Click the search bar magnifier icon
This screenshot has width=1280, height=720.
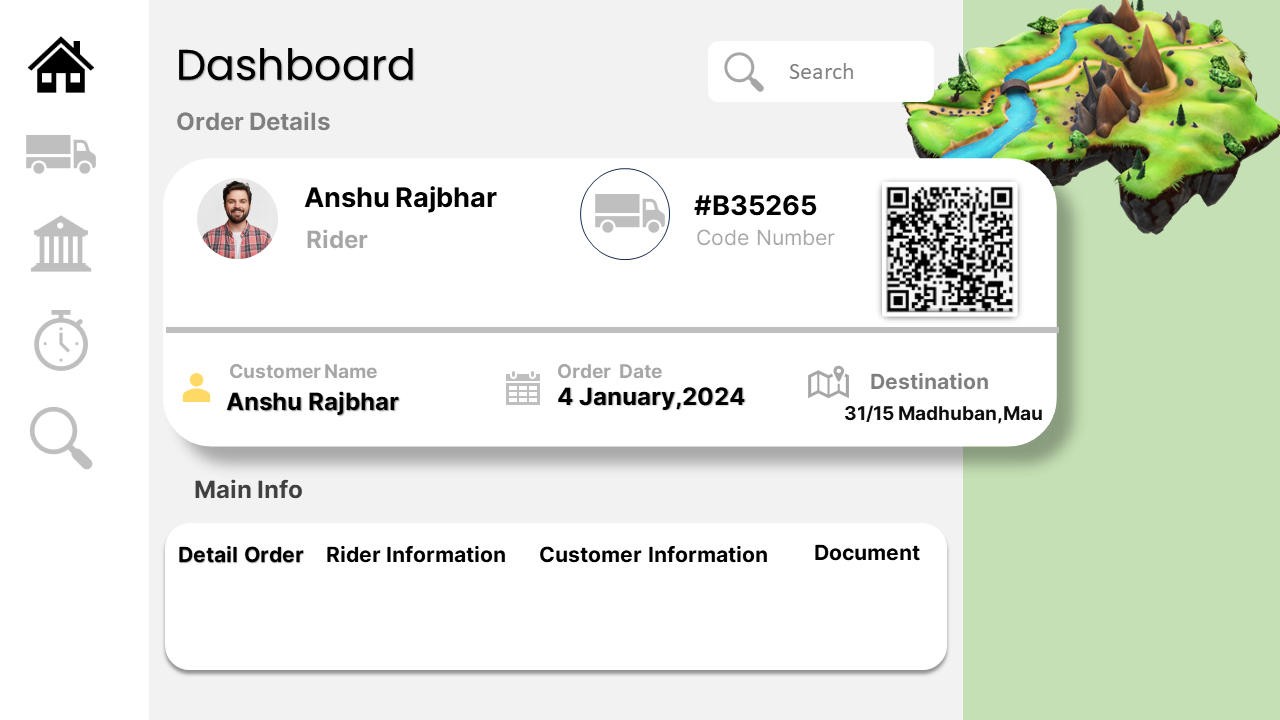pos(744,72)
